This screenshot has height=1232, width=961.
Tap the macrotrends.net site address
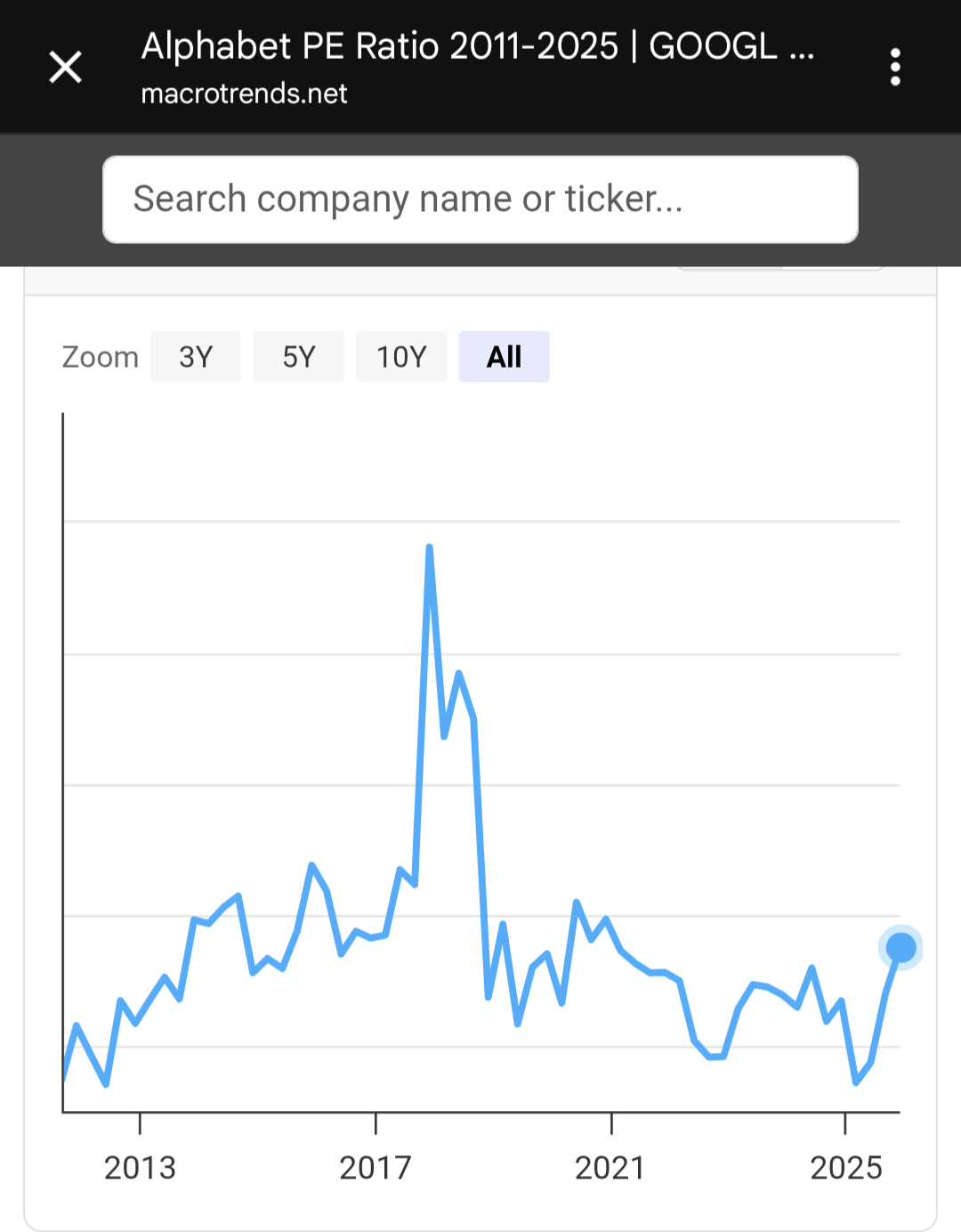[x=244, y=93]
